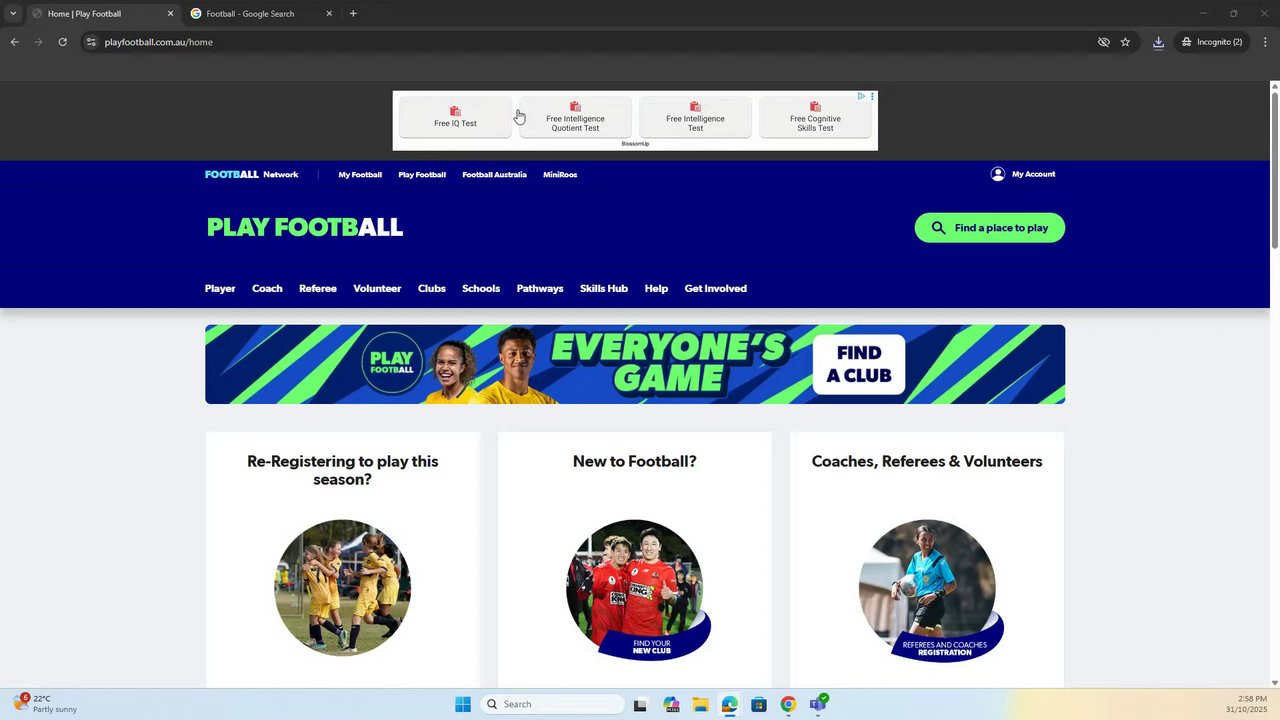The height and width of the screenshot is (720, 1280).
Task: Open the MiniRoos link
Action: coord(560,175)
